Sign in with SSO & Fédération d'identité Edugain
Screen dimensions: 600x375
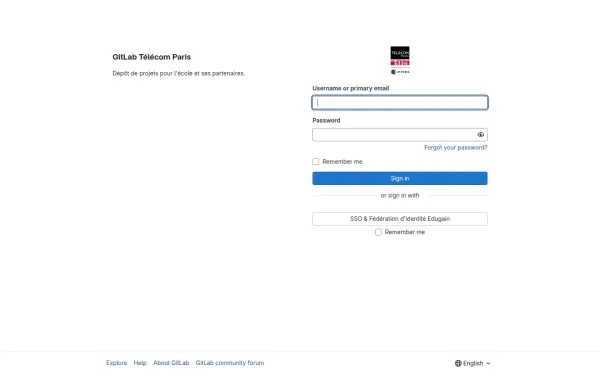click(400, 219)
